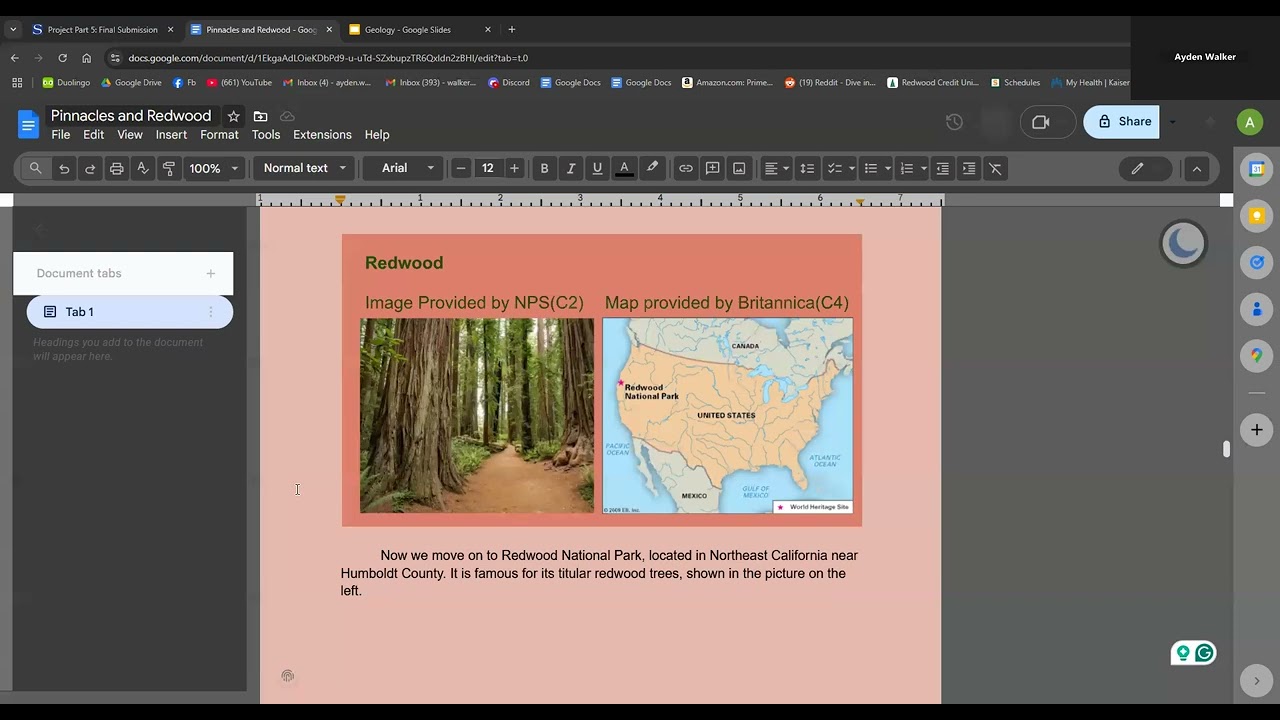Open the Insert menu

pyautogui.click(x=171, y=135)
